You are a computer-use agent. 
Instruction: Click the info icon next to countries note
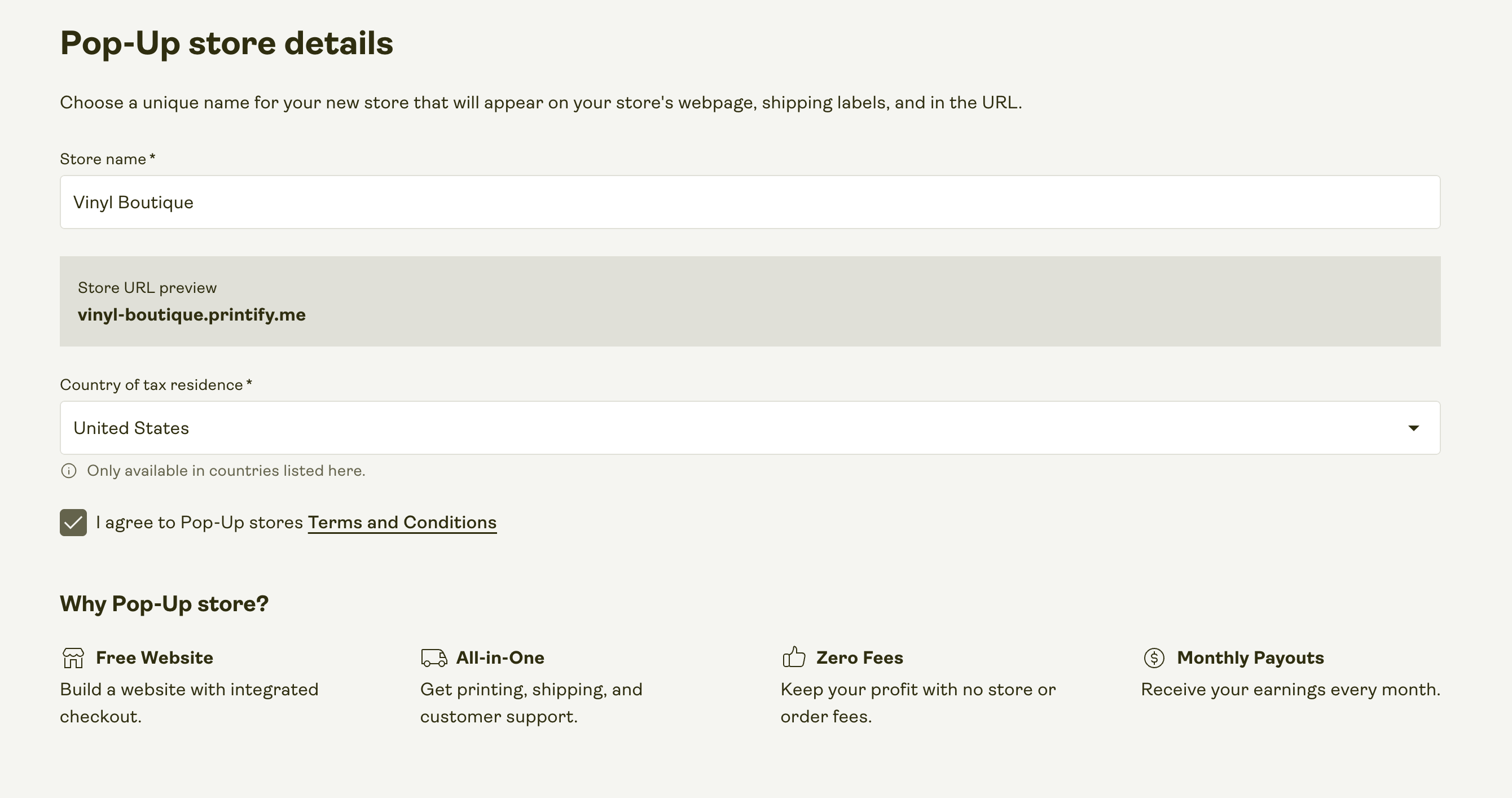[69, 470]
